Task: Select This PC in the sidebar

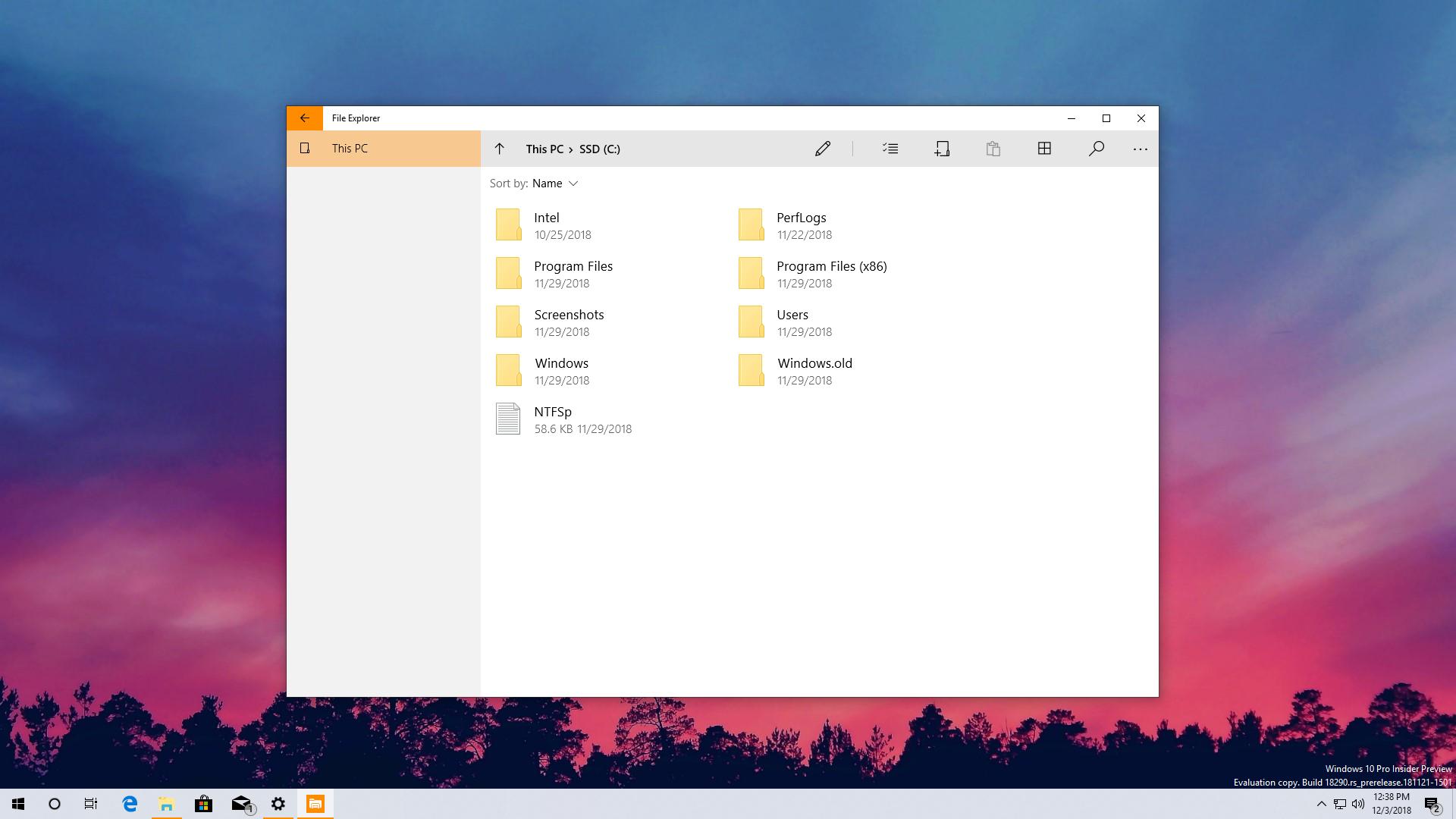Action: [349, 148]
